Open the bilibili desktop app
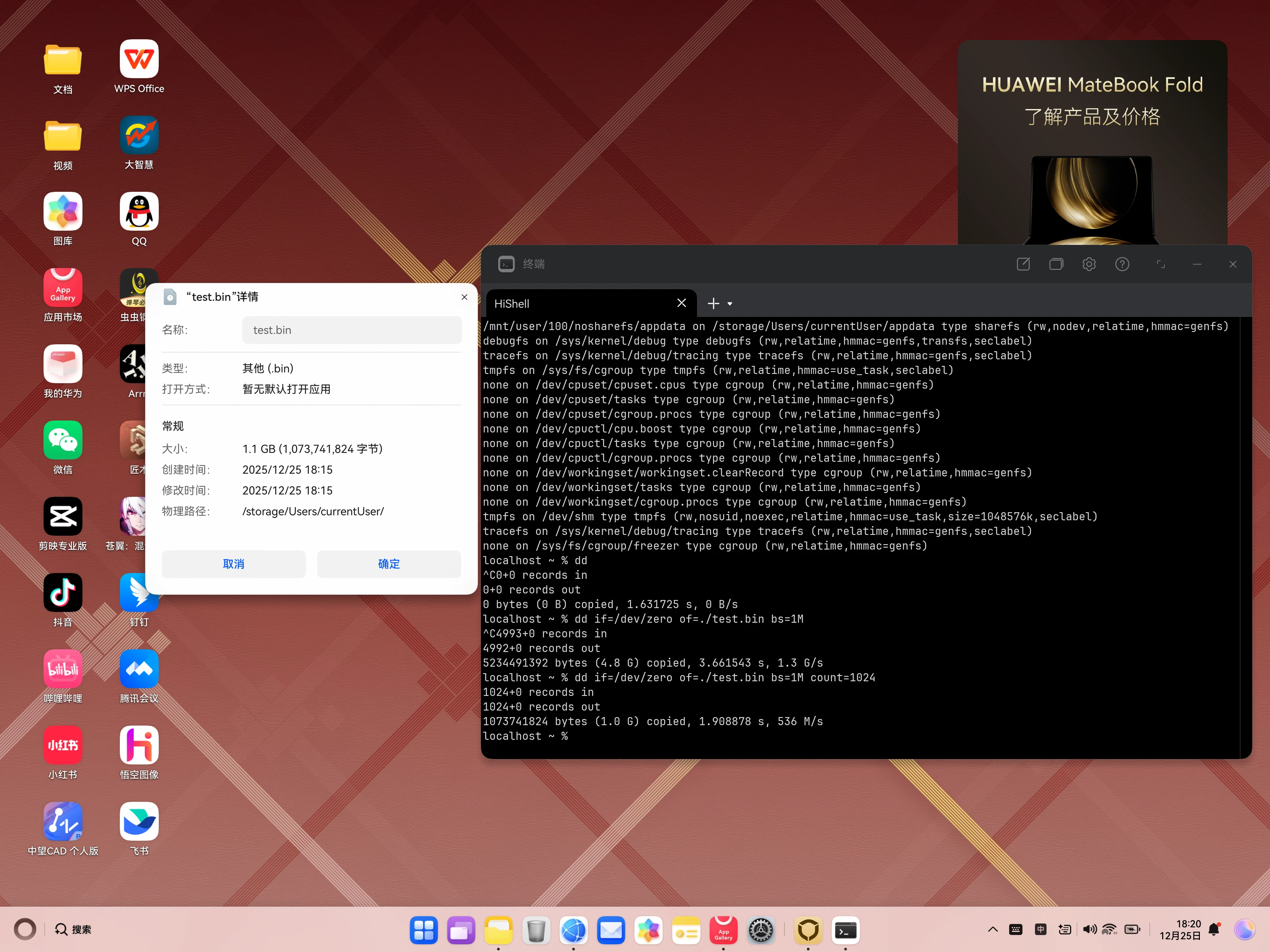Viewport: 1270px width, 952px height. tap(62, 669)
